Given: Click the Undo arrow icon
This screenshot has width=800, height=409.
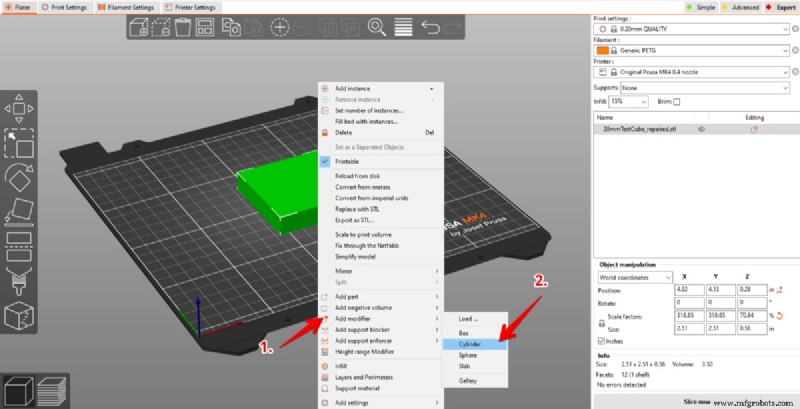Looking at the screenshot, I should click(x=430, y=27).
